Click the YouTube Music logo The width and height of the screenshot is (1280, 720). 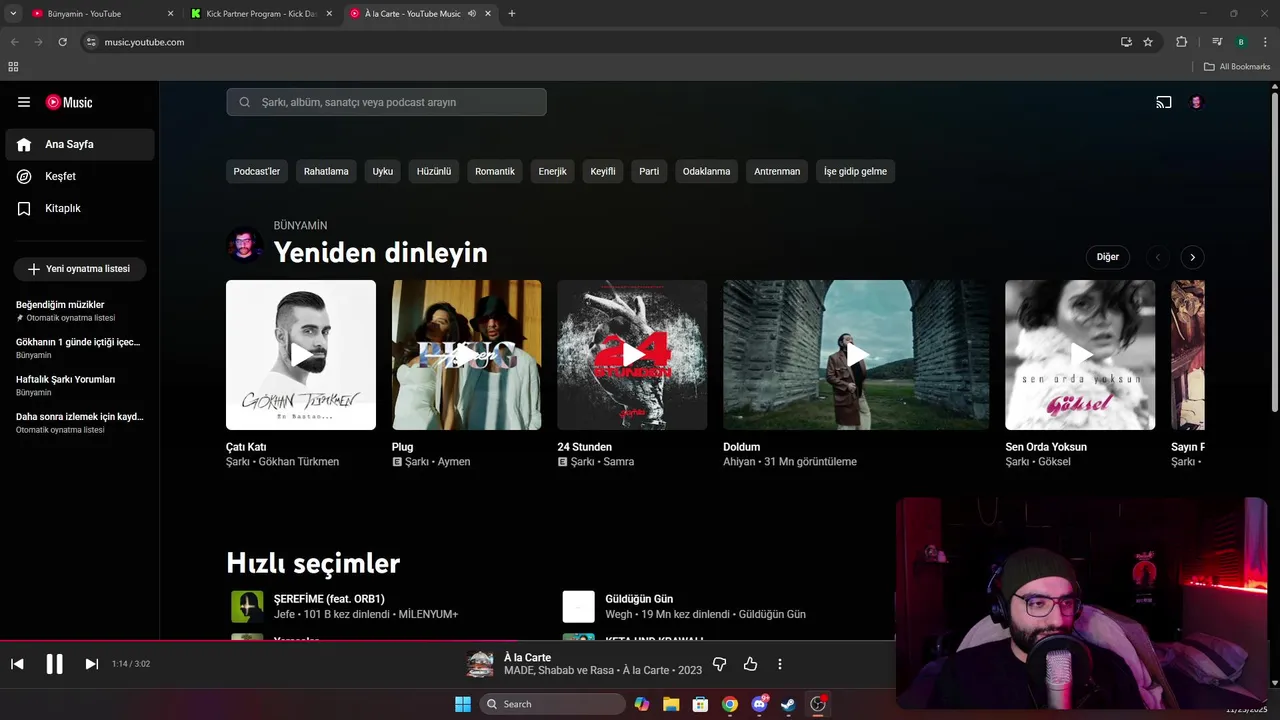click(x=69, y=102)
